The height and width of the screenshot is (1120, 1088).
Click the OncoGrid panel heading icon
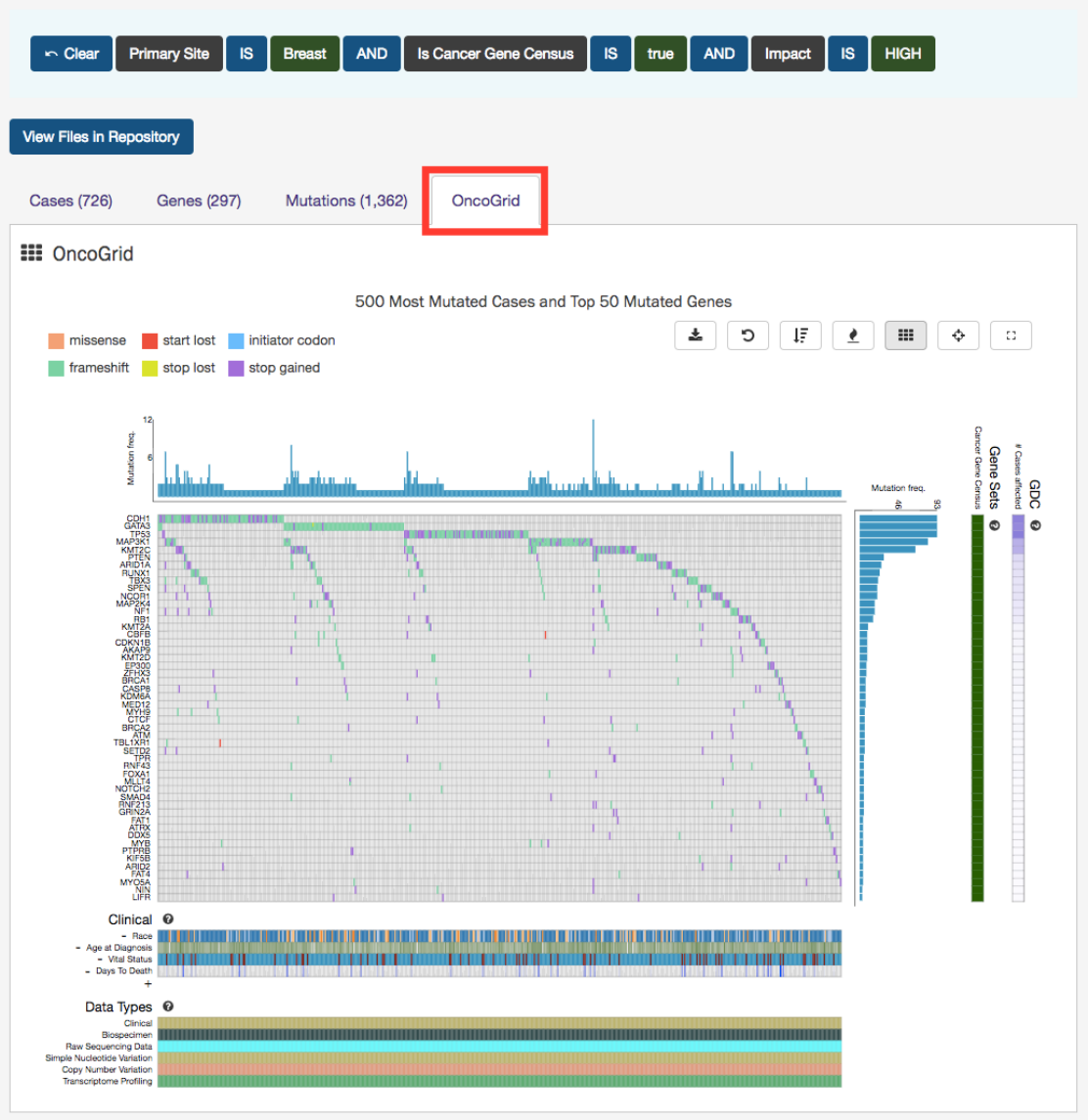(x=31, y=253)
